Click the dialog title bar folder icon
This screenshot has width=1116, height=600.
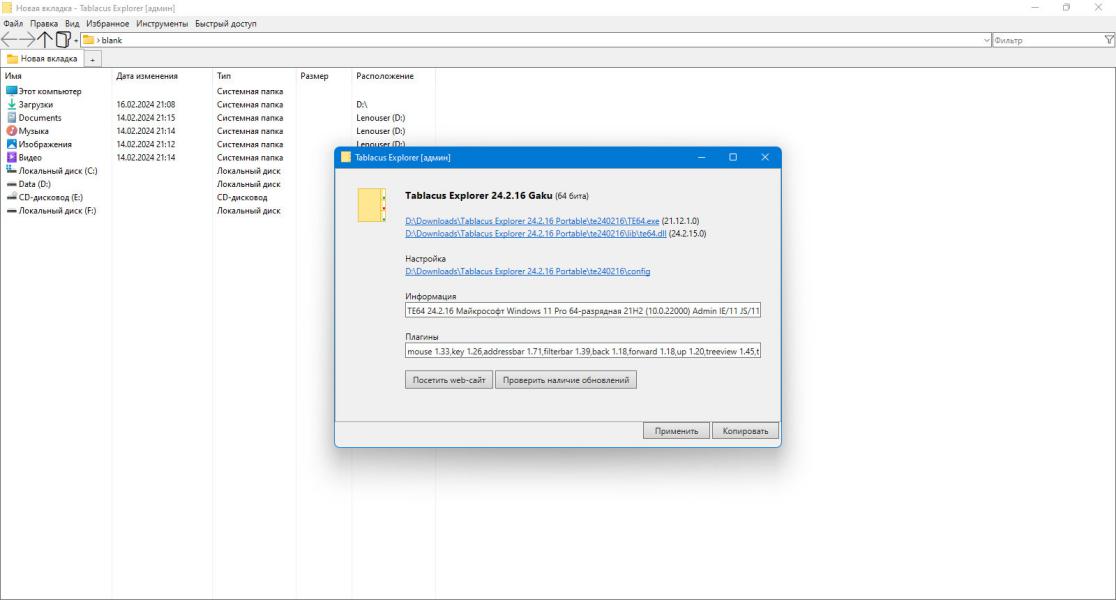[x=346, y=157]
